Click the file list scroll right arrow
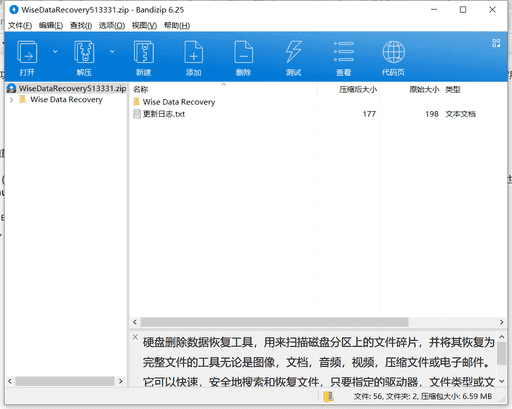 click(x=501, y=322)
